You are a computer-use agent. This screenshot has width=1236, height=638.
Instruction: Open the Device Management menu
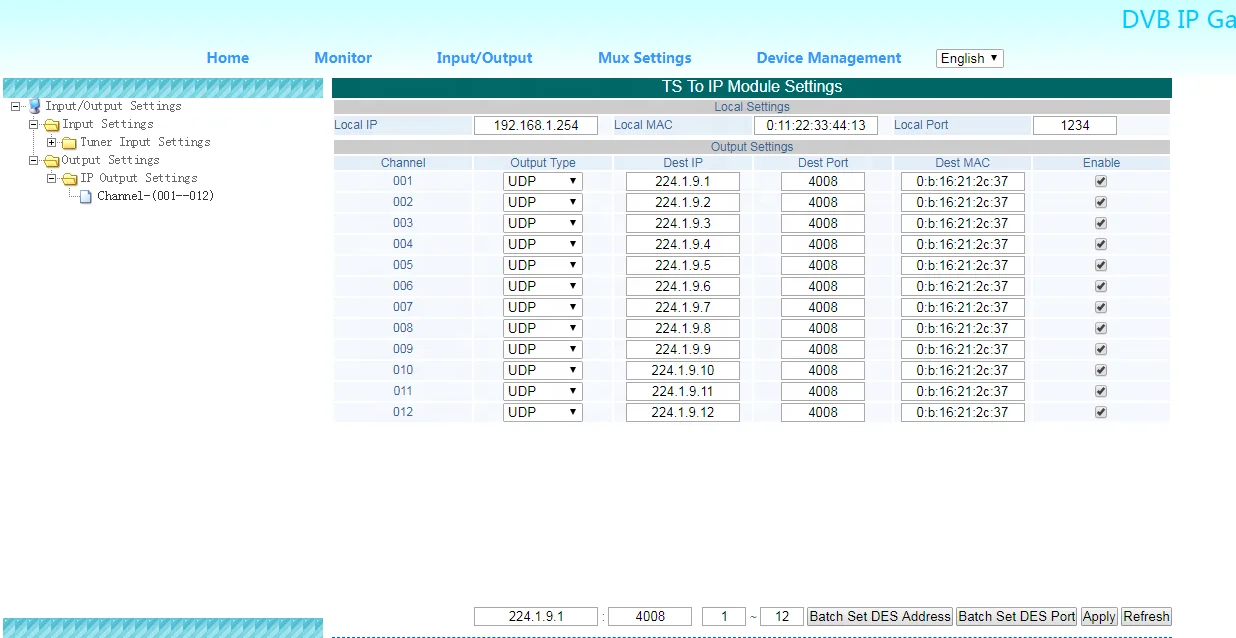(x=829, y=58)
